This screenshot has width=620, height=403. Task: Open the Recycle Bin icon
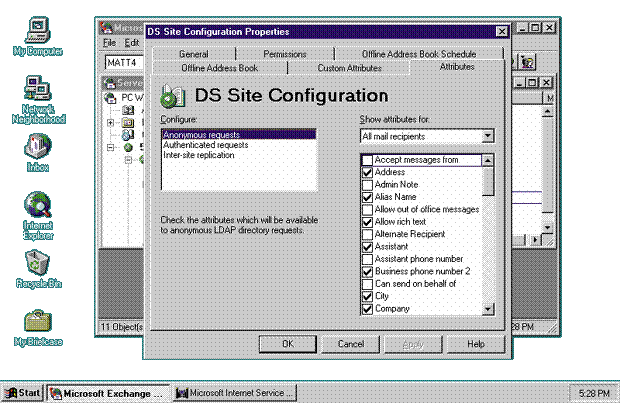coord(38,269)
